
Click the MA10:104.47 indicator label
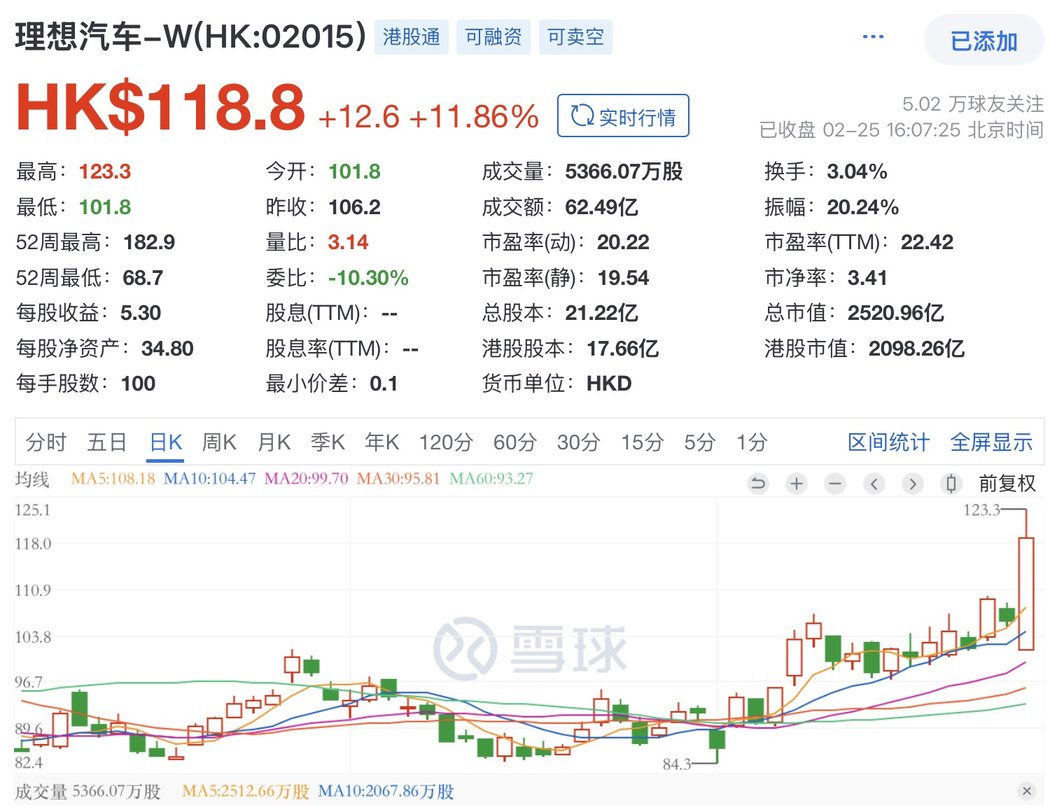(210, 479)
